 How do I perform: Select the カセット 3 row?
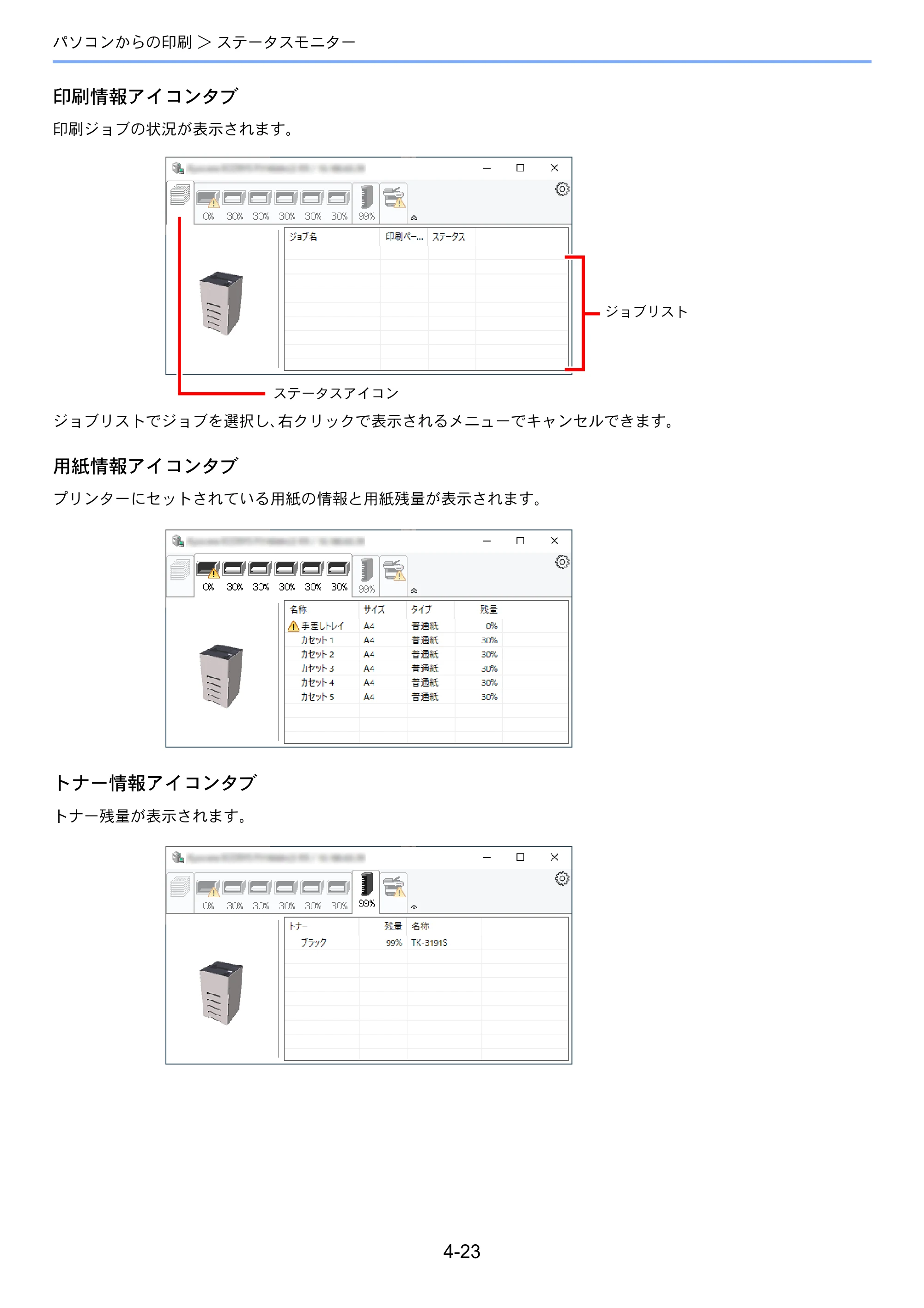coord(393,669)
